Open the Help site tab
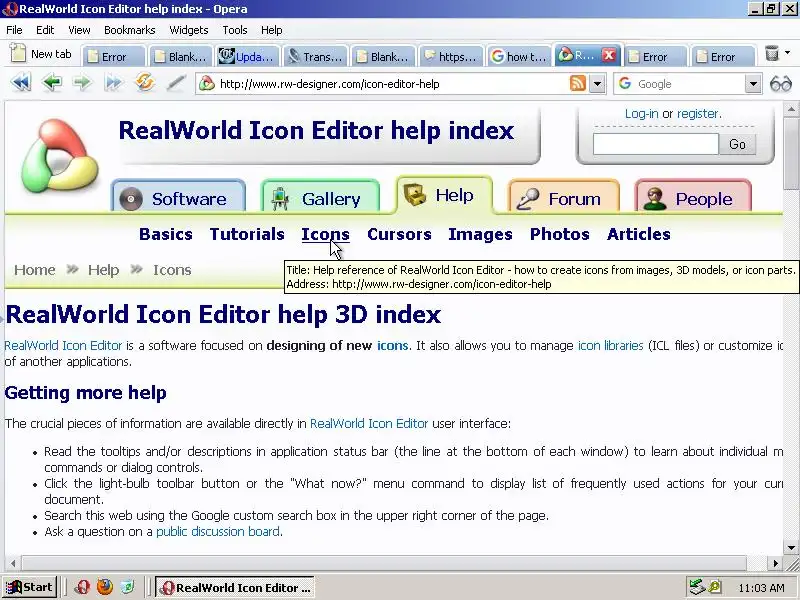Screen dimensions: 800x600 (444, 195)
